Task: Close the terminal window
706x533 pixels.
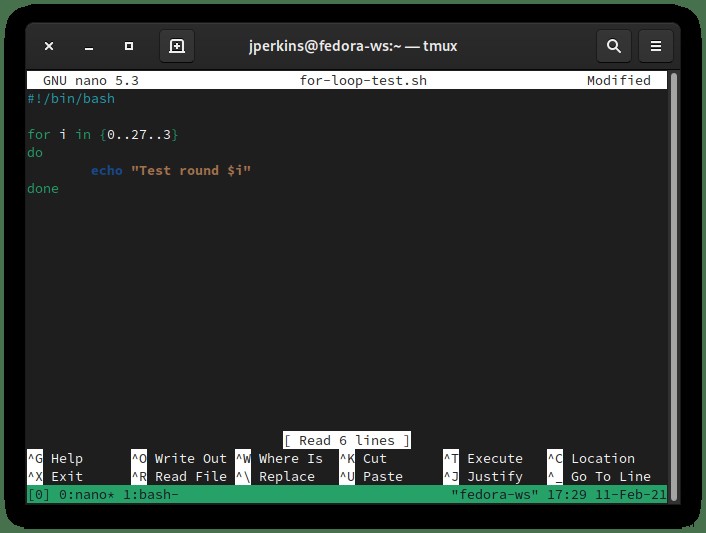Action: [x=49, y=46]
